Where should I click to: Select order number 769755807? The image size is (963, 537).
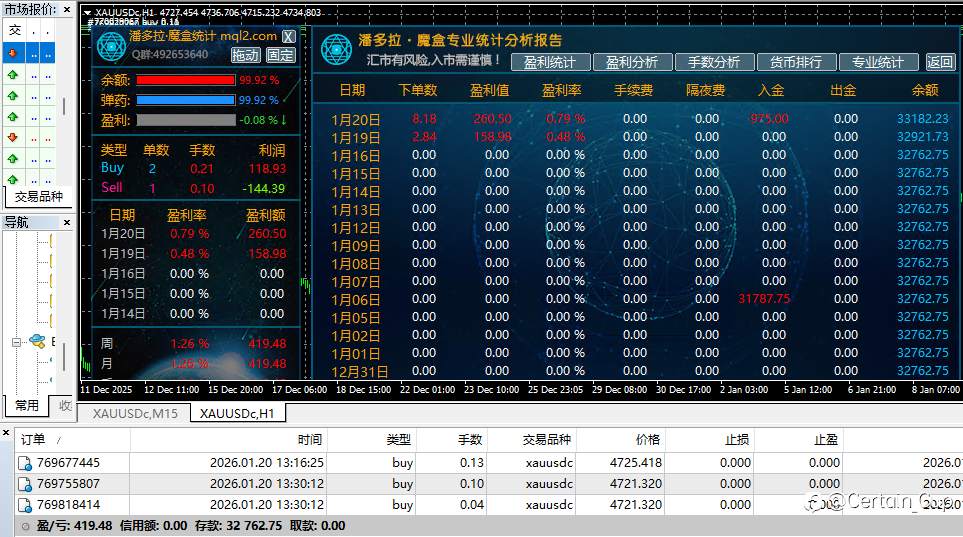pyautogui.click(x=68, y=484)
